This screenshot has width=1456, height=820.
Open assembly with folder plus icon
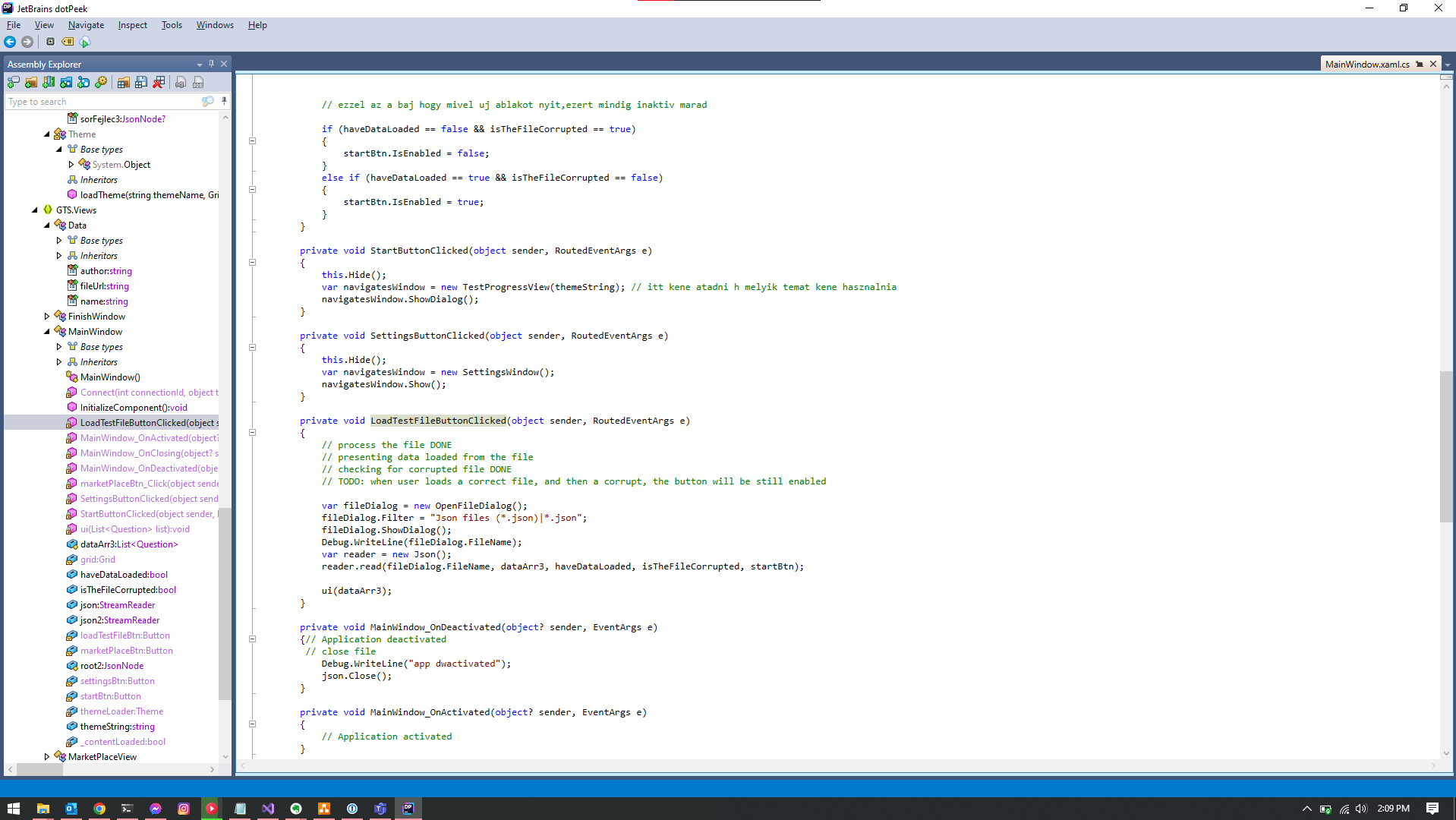click(31, 82)
